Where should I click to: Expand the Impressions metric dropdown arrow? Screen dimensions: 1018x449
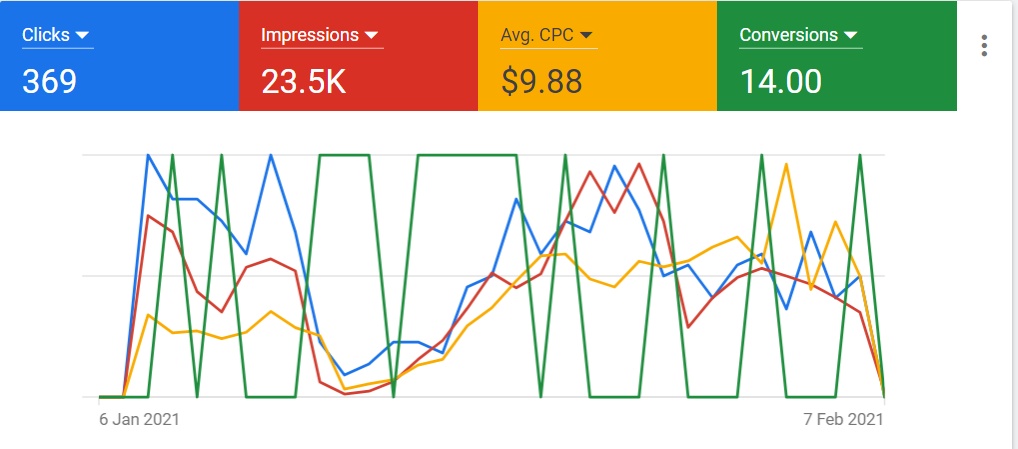[x=372, y=36]
